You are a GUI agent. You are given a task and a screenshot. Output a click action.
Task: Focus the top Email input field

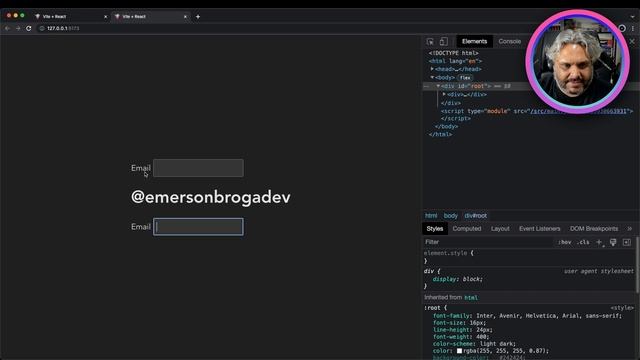click(198, 168)
